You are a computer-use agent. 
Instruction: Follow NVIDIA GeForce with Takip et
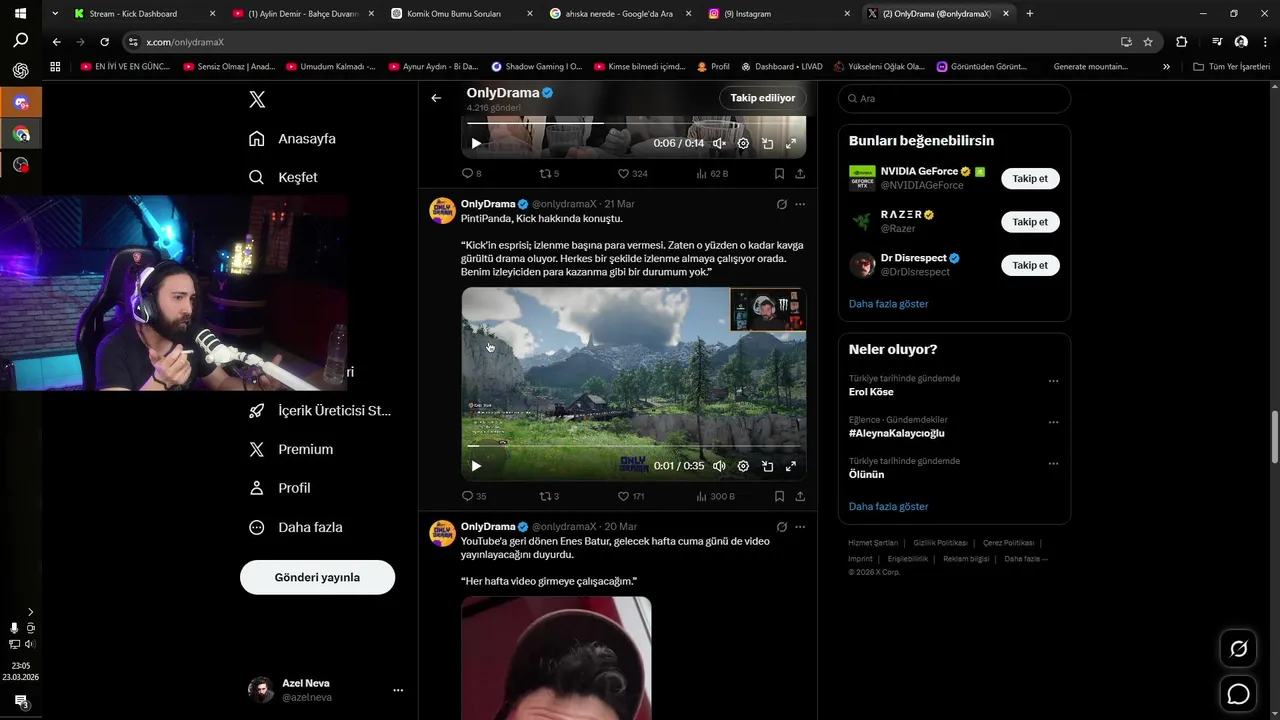coord(1030,179)
